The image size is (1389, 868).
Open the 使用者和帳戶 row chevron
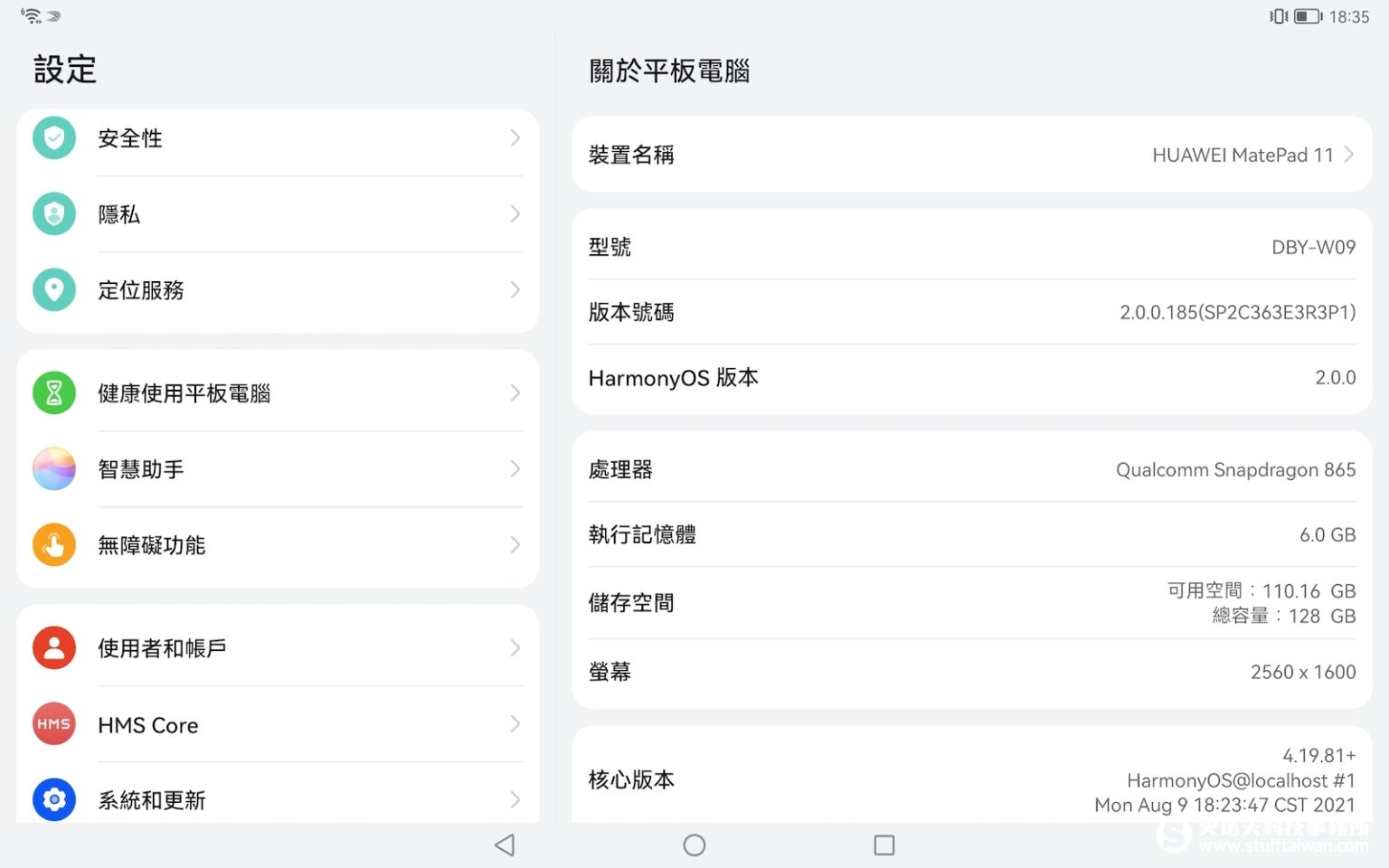click(515, 648)
